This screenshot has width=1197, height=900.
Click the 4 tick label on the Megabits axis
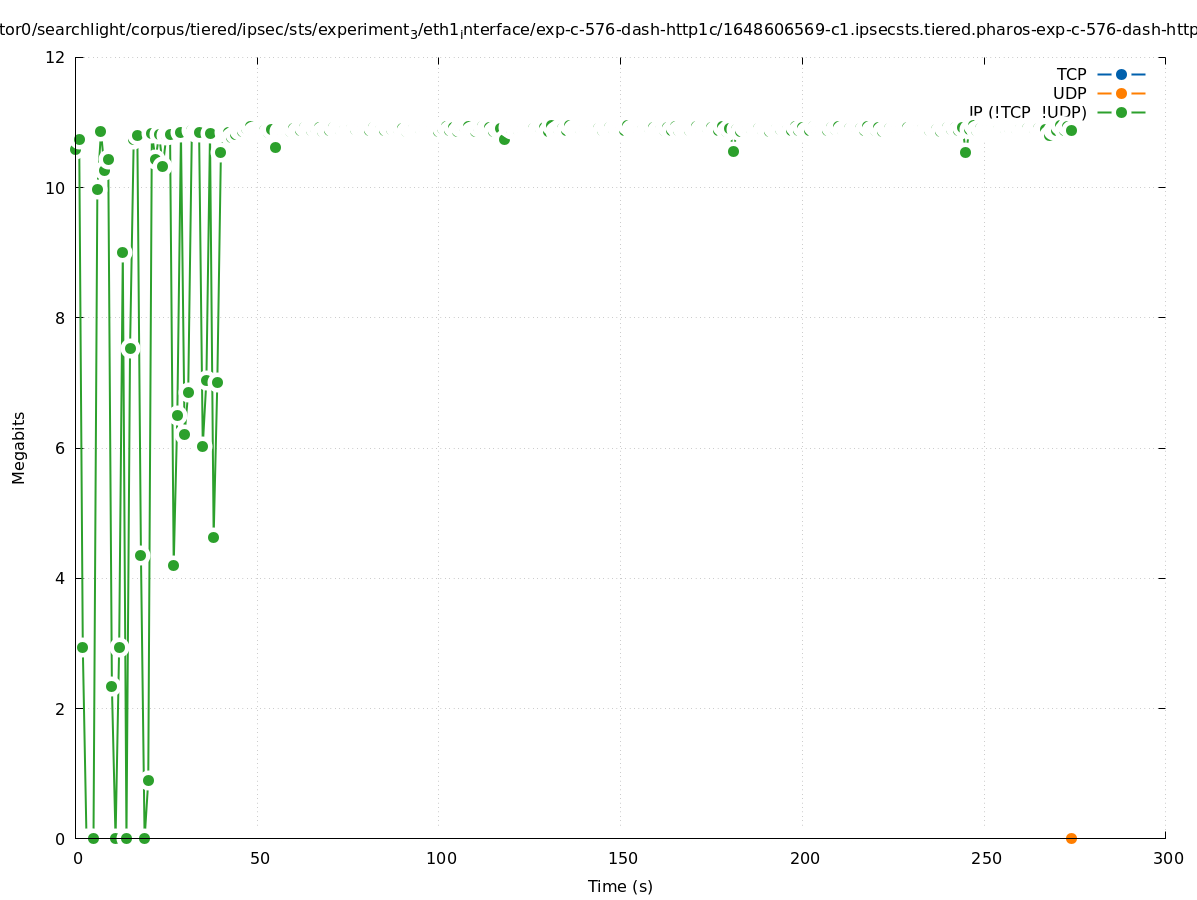(60, 578)
